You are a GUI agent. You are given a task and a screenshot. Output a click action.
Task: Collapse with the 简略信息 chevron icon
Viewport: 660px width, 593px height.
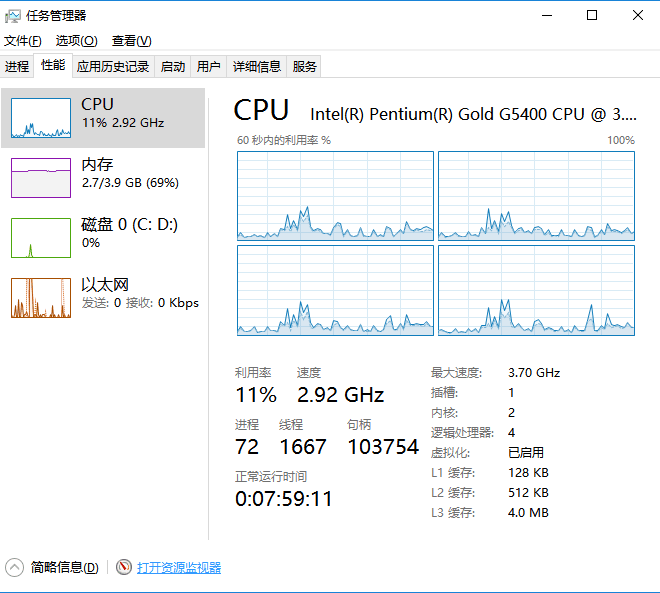pyautogui.click(x=15, y=567)
